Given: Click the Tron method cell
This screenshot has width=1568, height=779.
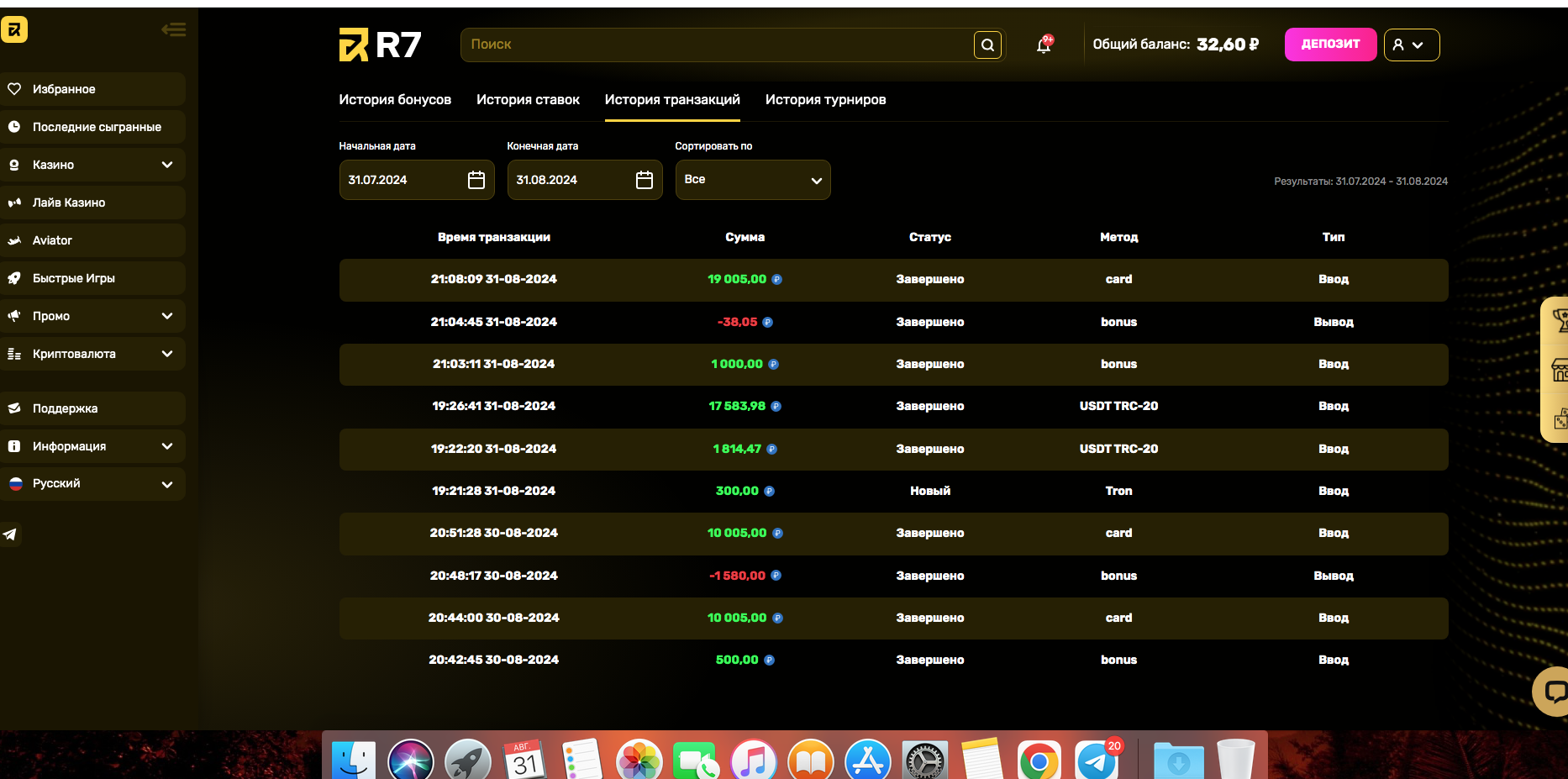Looking at the screenshot, I should pos(1119,491).
